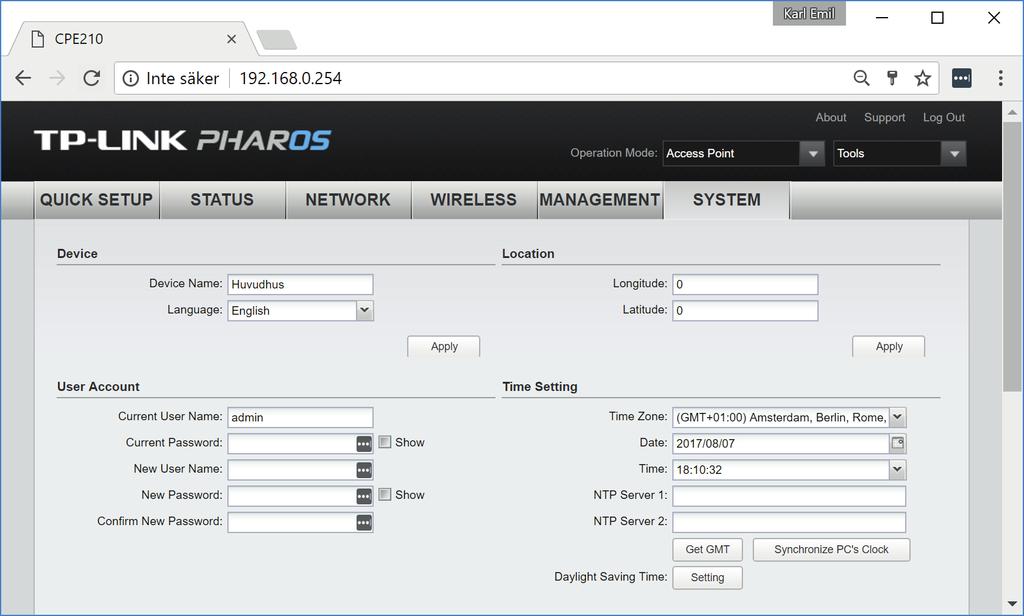
Task: Switch to the NETWORK tab
Action: [348, 200]
